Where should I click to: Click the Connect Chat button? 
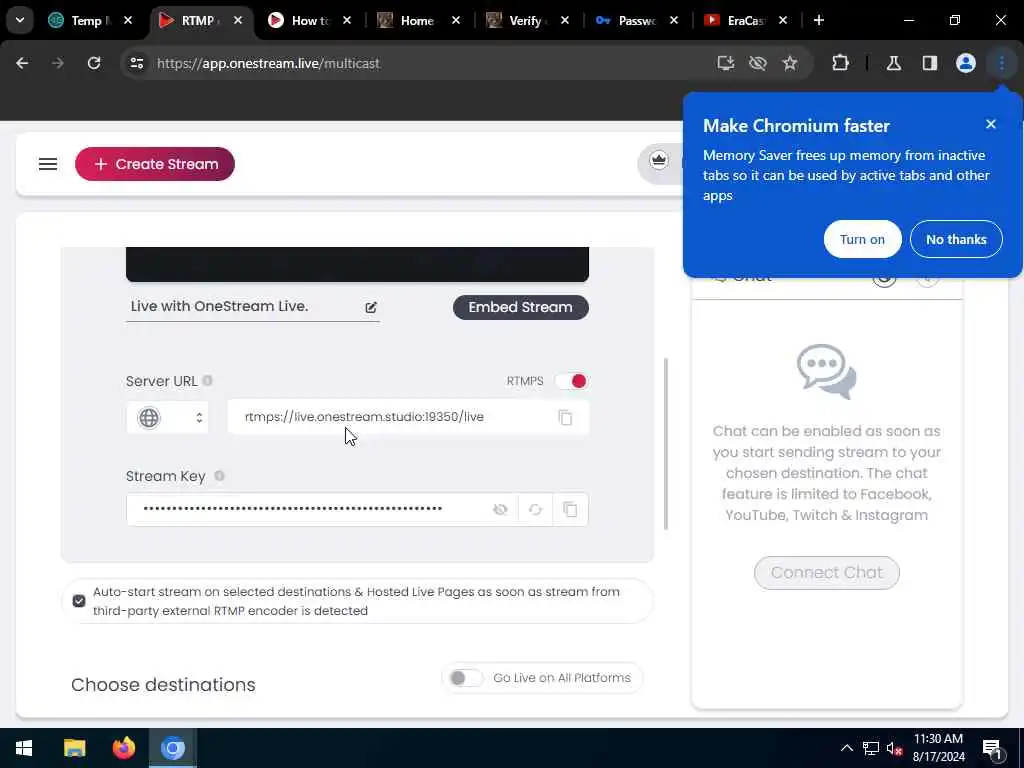(x=827, y=573)
